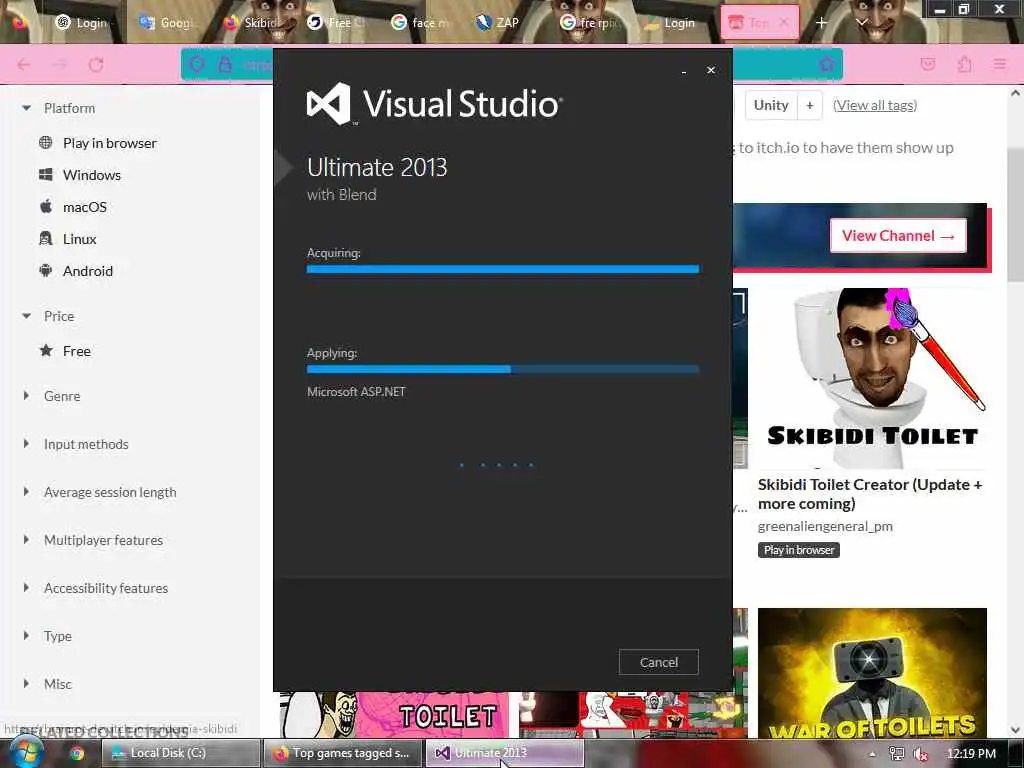Image resolution: width=1024 pixels, height=768 pixels.
Task: Select the Linux platform filter
Action: (x=80, y=239)
